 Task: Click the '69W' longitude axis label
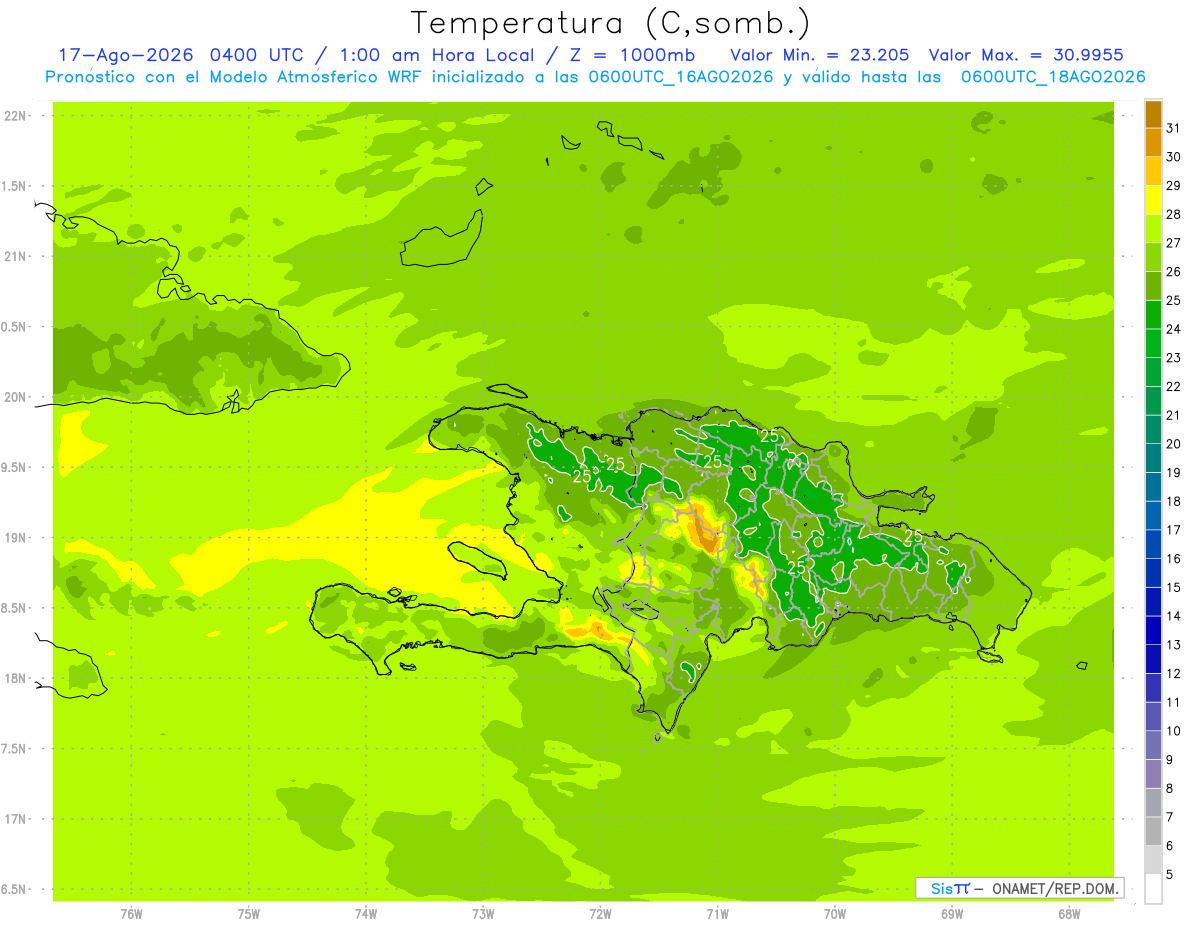(x=951, y=913)
